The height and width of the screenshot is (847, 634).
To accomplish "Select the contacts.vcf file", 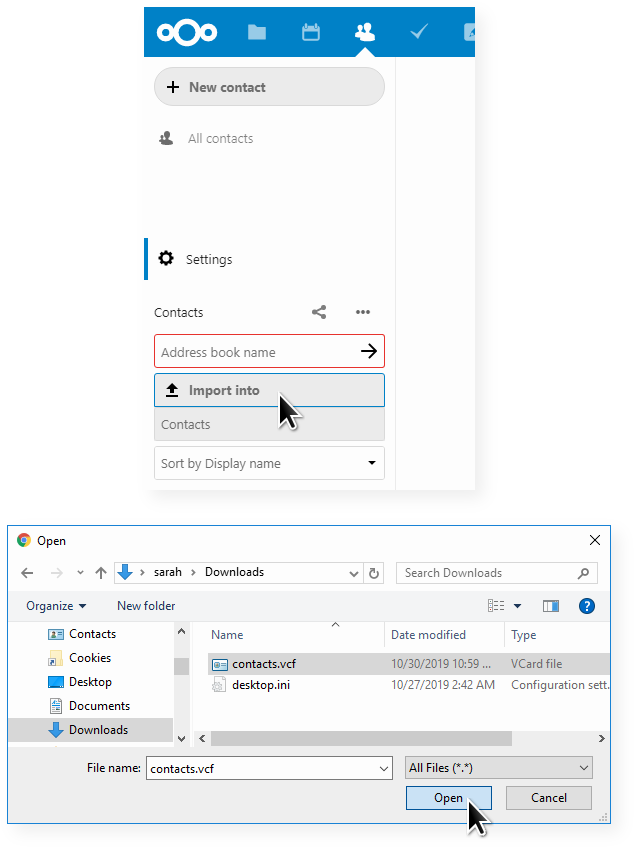I will point(263,664).
